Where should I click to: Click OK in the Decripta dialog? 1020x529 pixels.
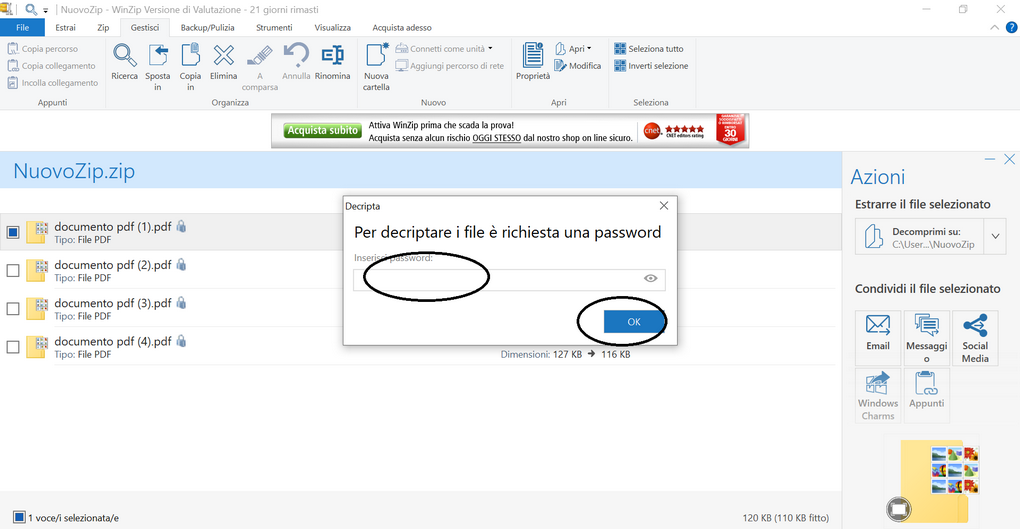click(634, 321)
